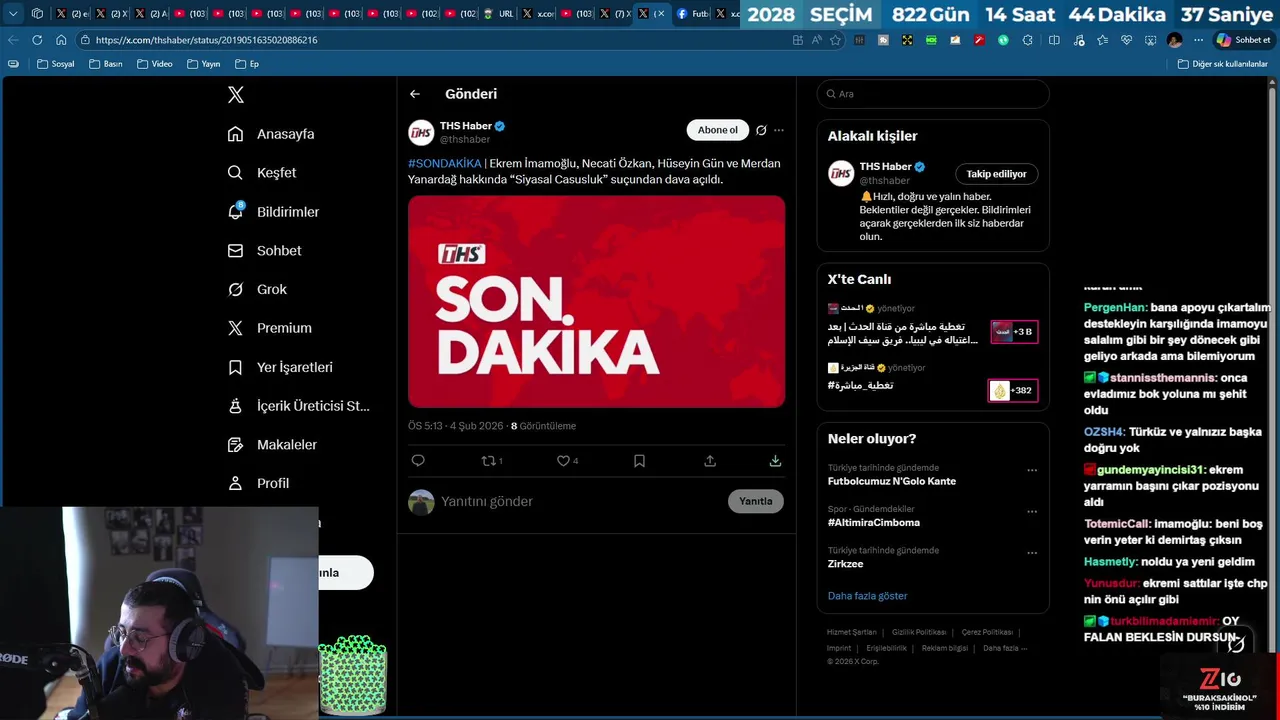Open the live broadcast with +382

tap(1013, 391)
